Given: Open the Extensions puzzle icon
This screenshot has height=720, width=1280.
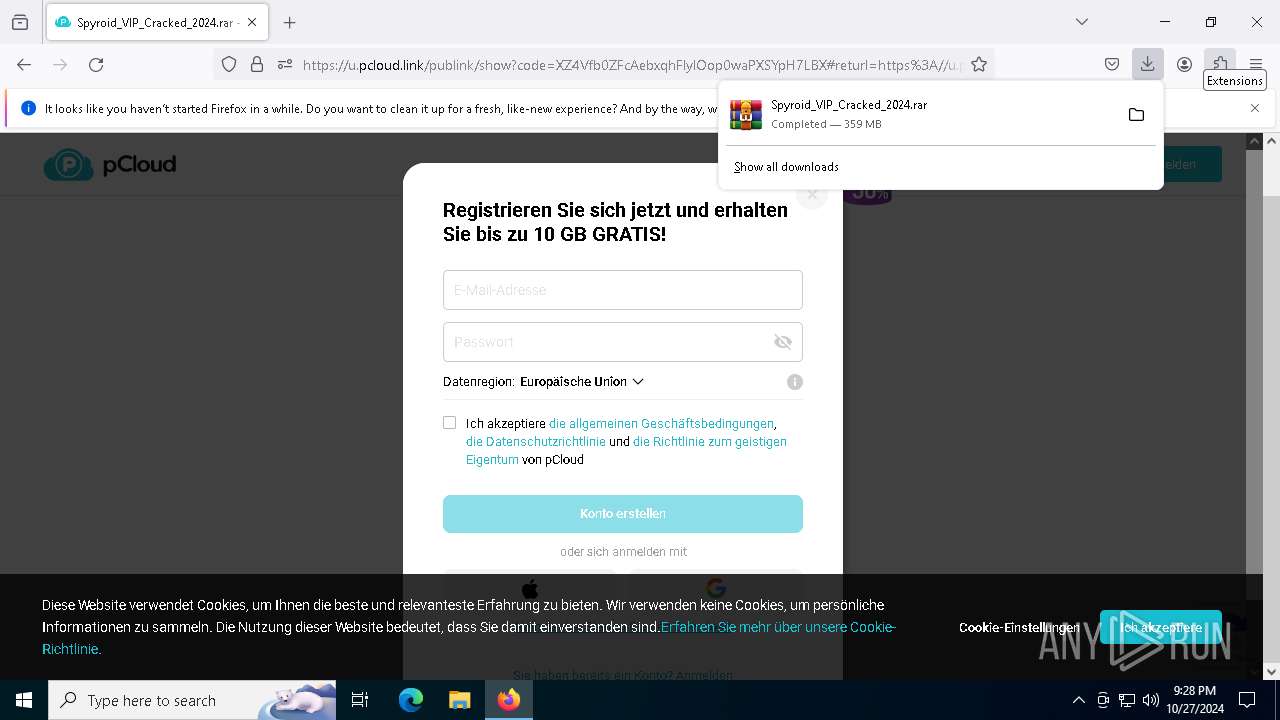Looking at the screenshot, I should tap(1220, 62).
